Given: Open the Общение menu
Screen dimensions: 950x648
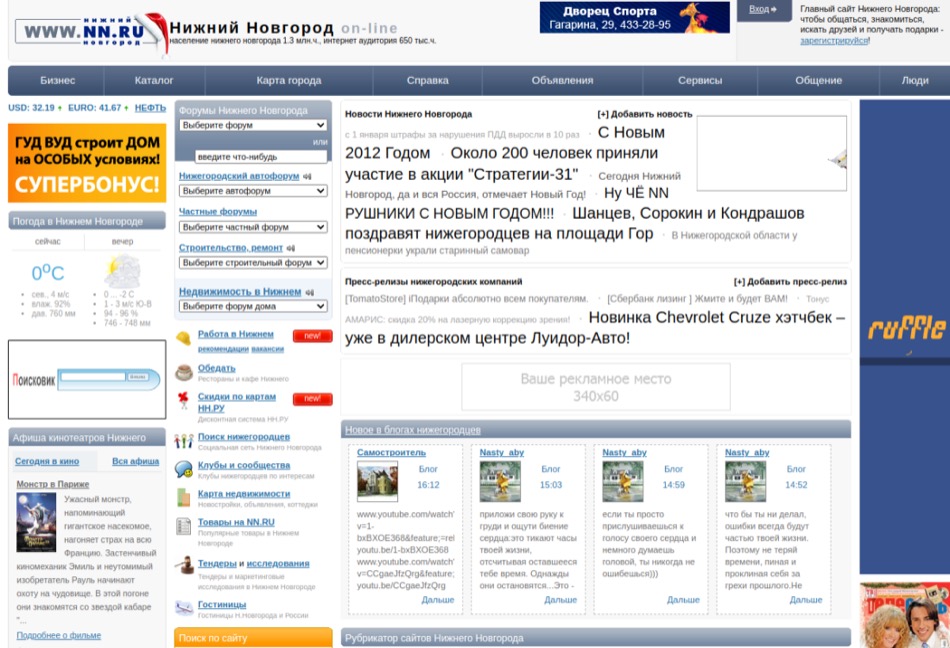Looking at the screenshot, I should (x=819, y=81).
